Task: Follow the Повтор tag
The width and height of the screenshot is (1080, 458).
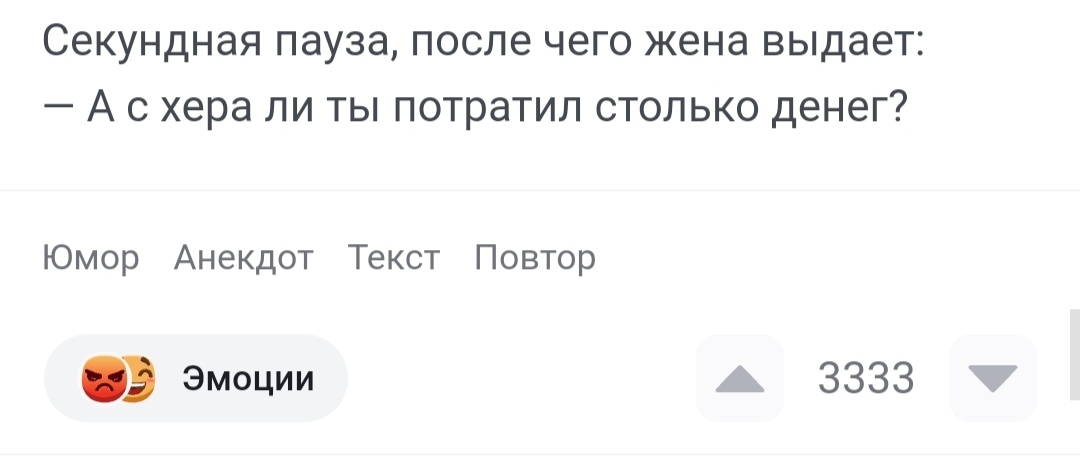Action: [x=535, y=258]
